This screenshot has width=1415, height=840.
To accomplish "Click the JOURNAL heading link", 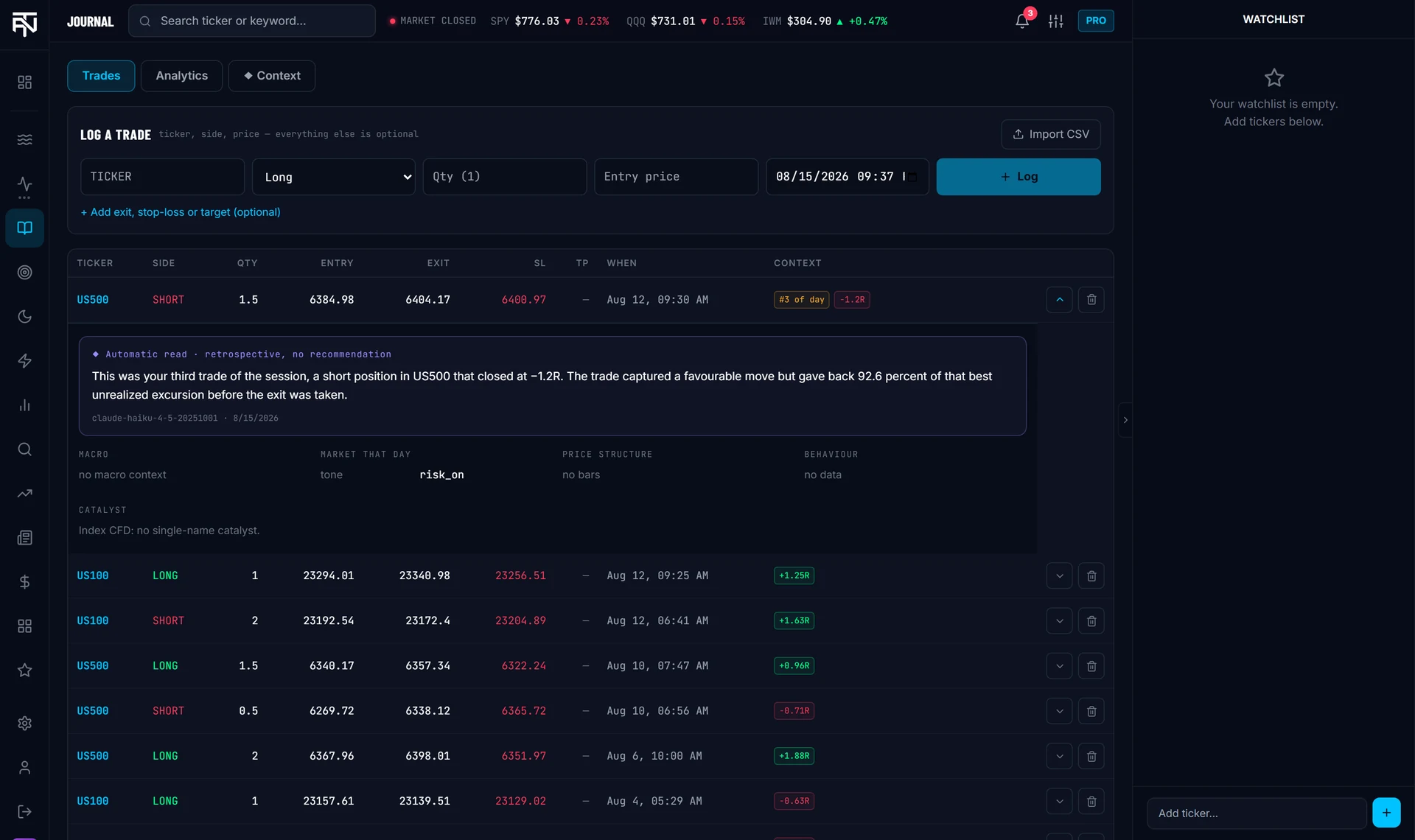I will coord(91,21).
